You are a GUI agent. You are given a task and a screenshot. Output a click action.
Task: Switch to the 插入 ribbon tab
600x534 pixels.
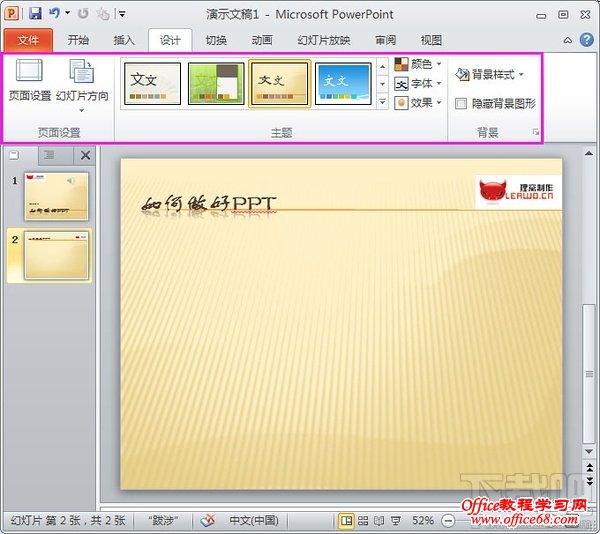(x=124, y=40)
